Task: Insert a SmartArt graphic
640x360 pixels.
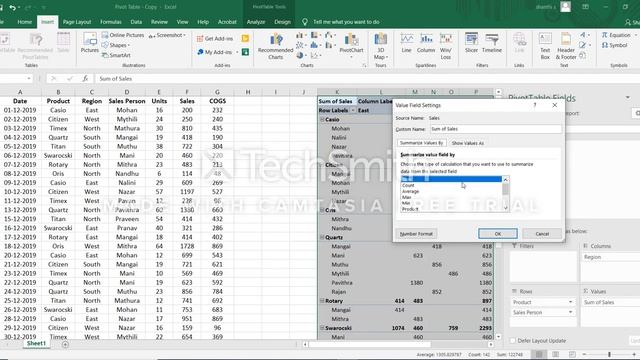Action: 116,55
